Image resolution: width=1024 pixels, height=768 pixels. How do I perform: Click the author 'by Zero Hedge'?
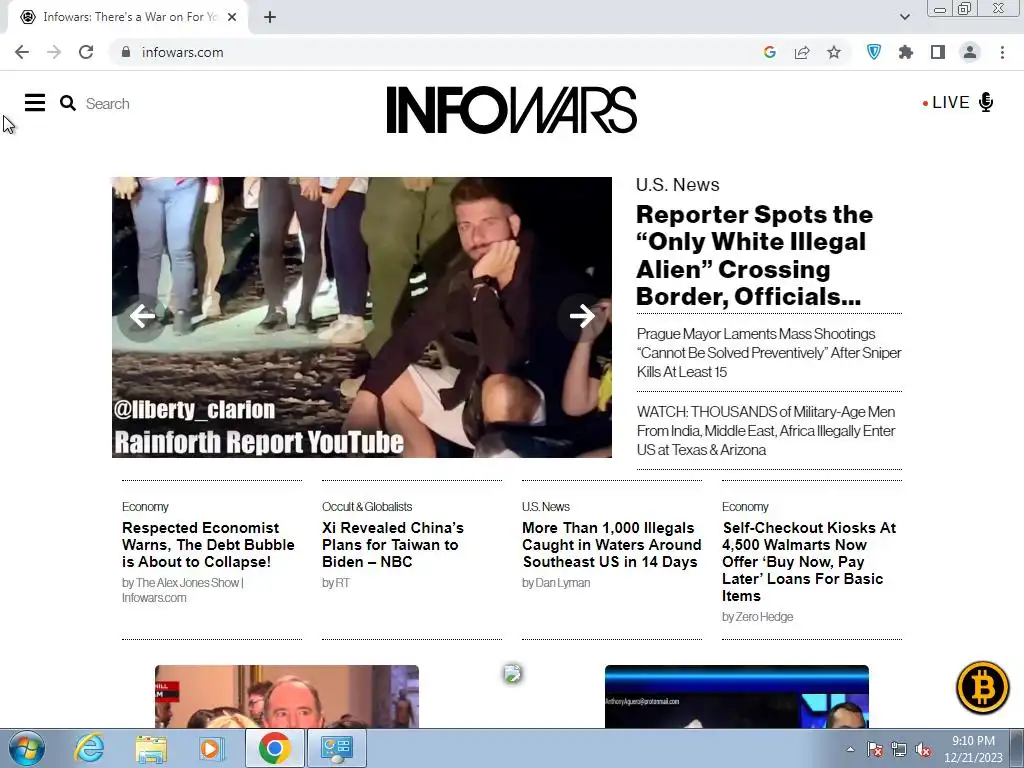757,616
